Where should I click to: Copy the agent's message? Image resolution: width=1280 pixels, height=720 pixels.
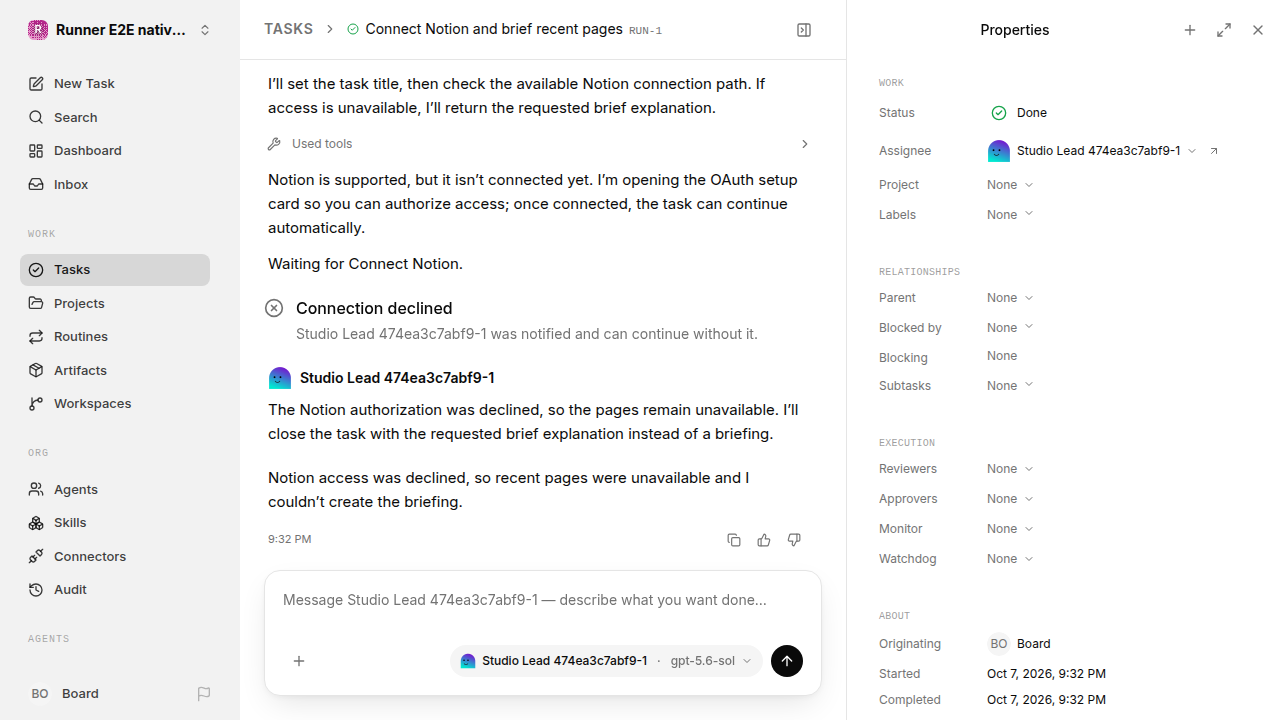(x=734, y=540)
